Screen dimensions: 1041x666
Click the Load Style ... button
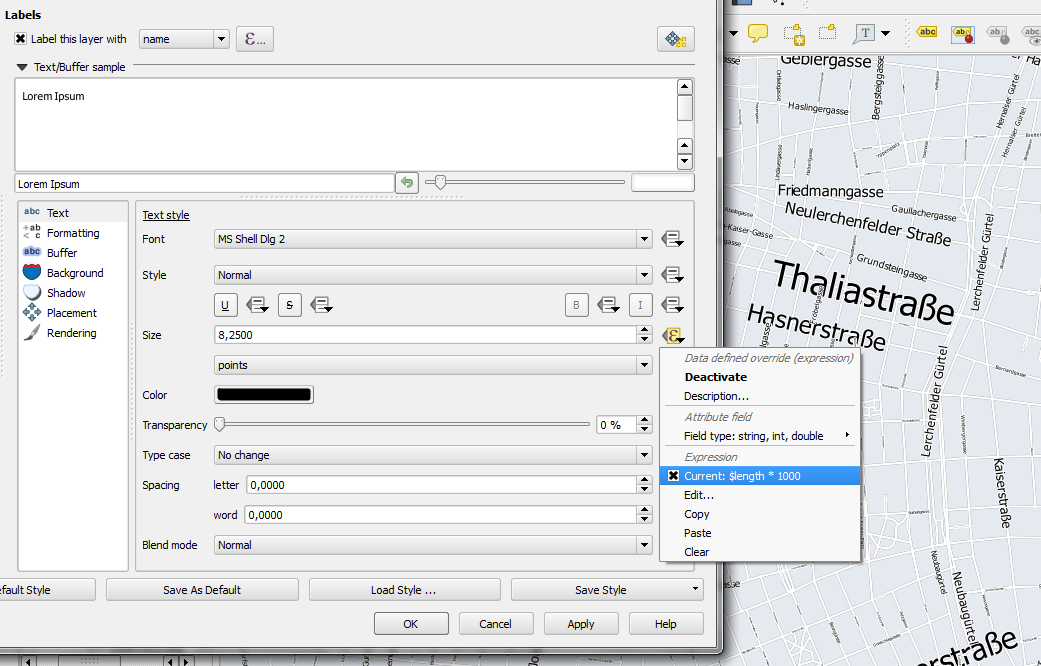pos(404,590)
